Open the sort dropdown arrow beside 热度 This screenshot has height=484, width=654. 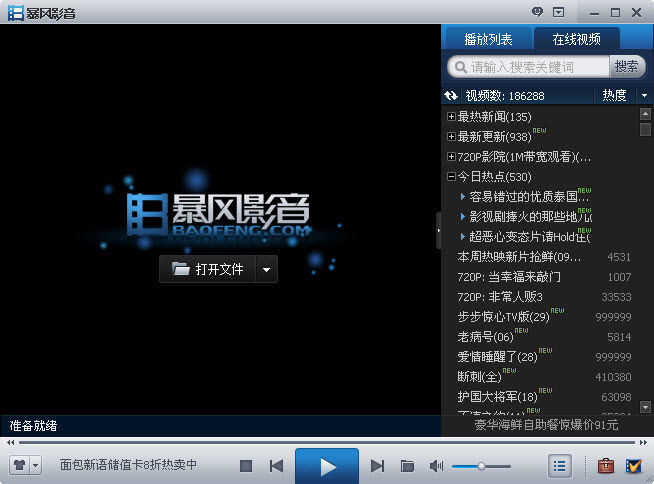(x=644, y=96)
